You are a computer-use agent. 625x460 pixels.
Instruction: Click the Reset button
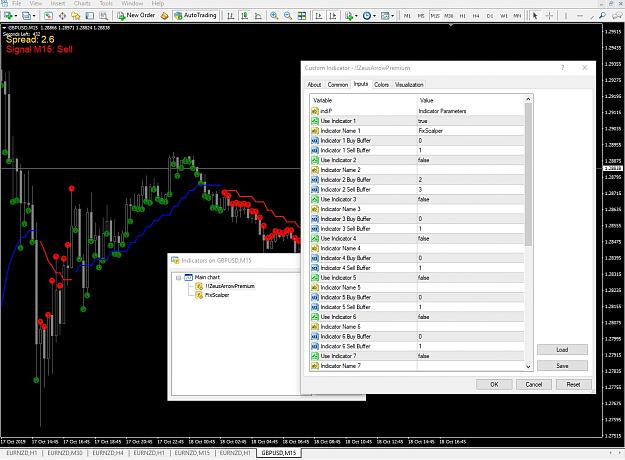point(573,384)
